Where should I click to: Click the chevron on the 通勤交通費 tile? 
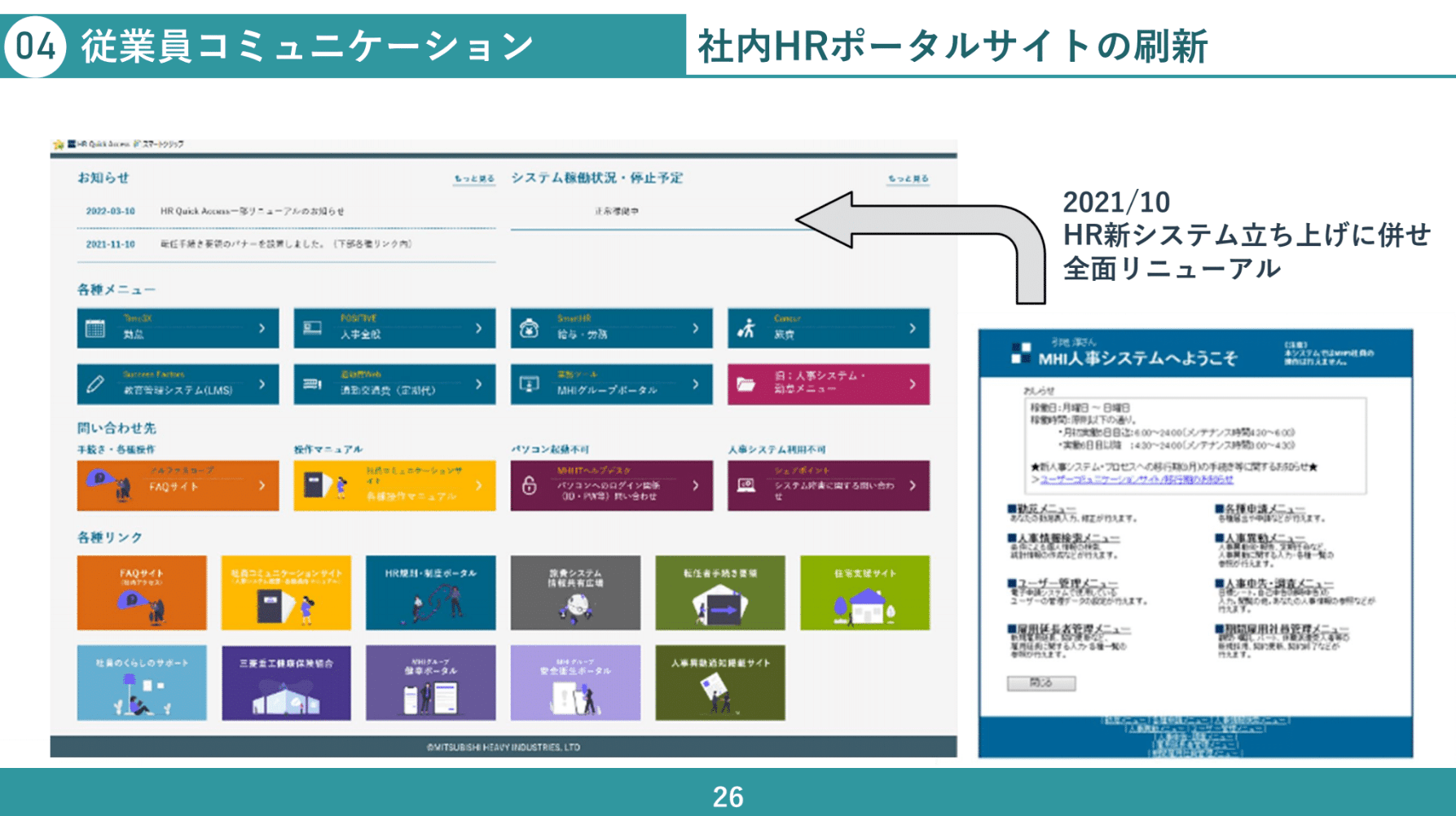point(478,384)
